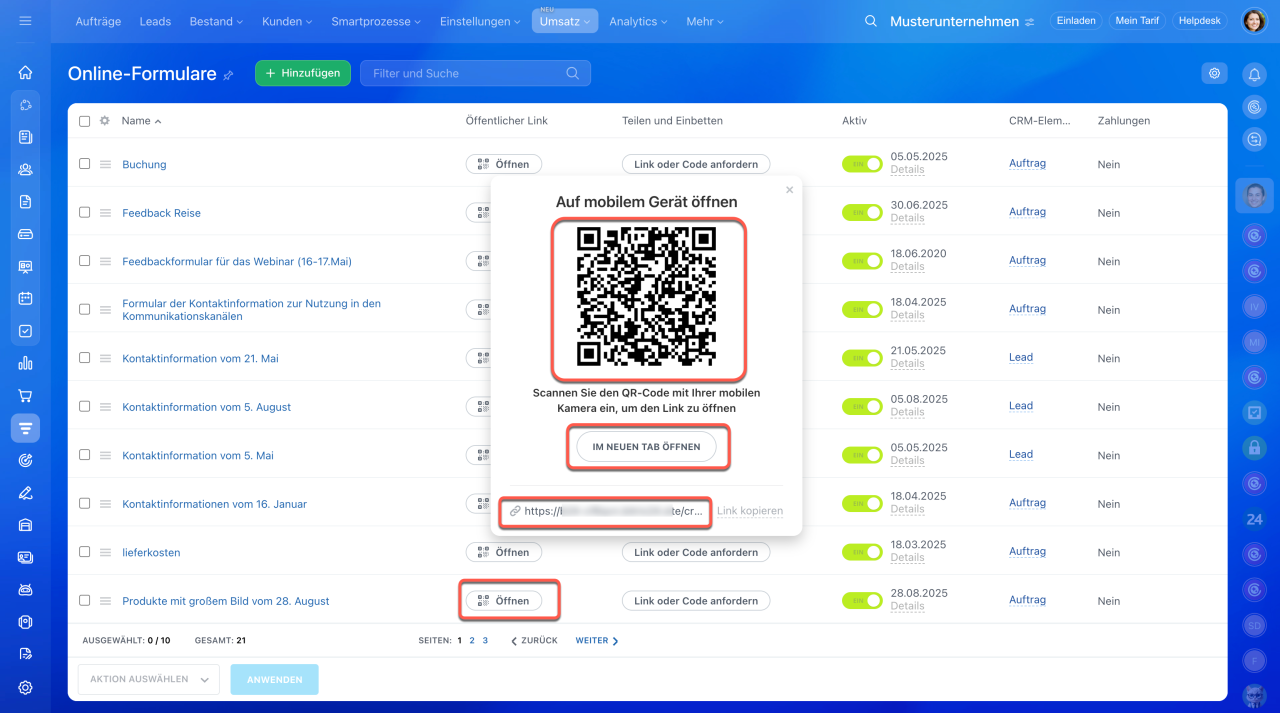Click the QR code image
Viewport: 1280px width, 713px height.
(x=647, y=297)
